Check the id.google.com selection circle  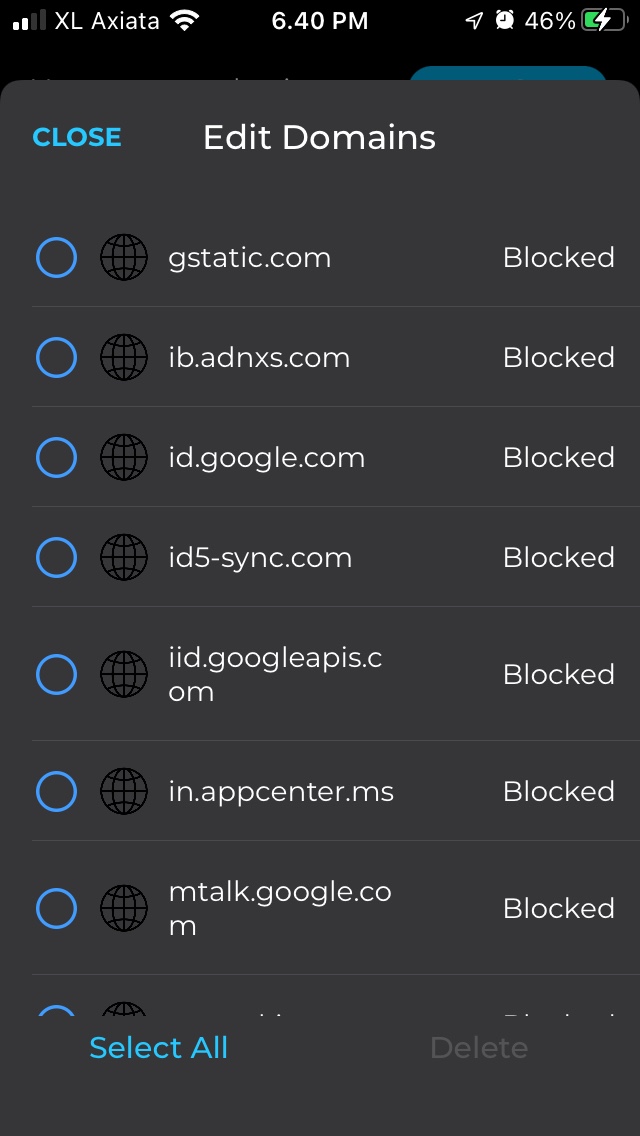56,458
